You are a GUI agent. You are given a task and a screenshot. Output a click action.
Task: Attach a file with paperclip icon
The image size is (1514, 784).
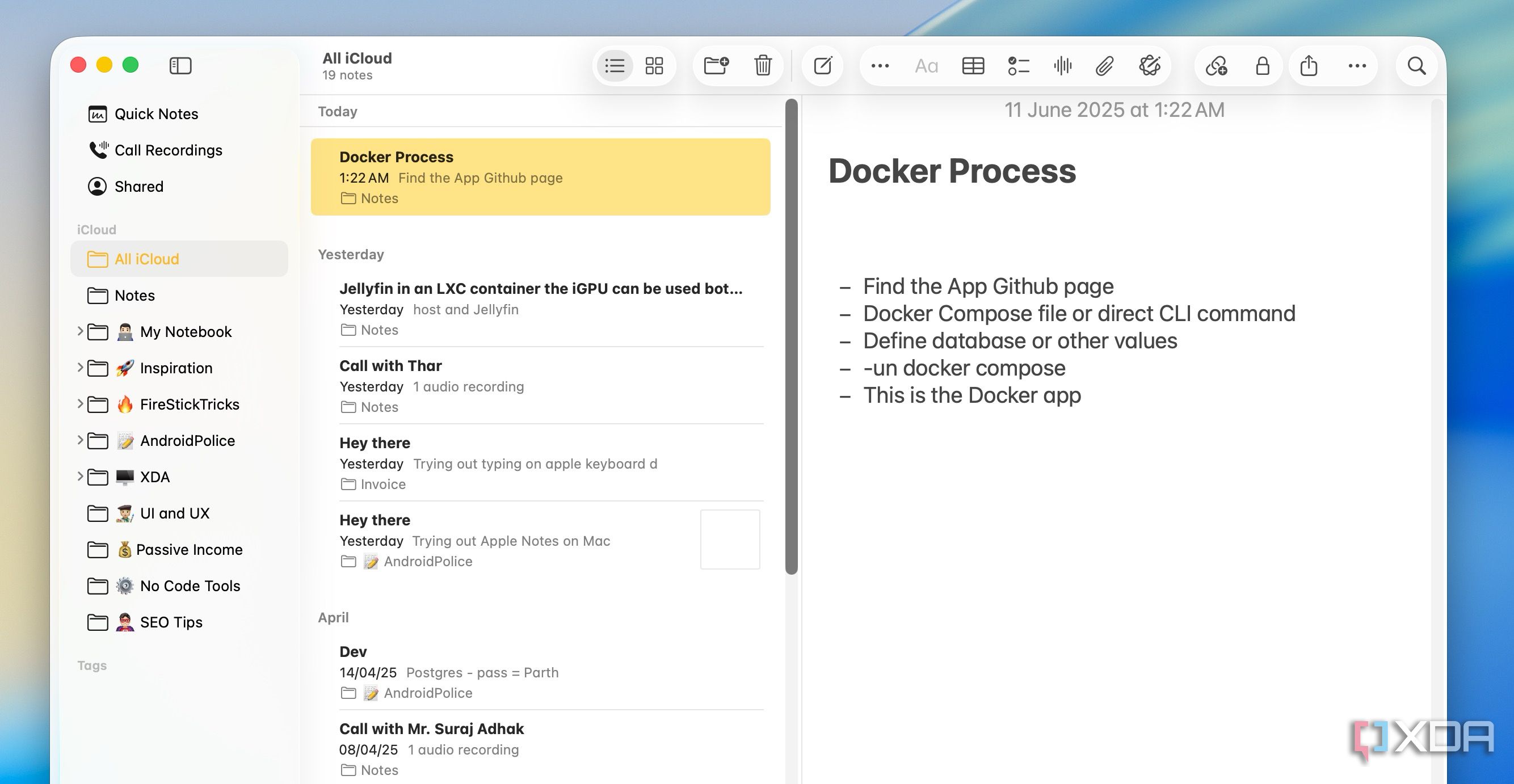1105,66
